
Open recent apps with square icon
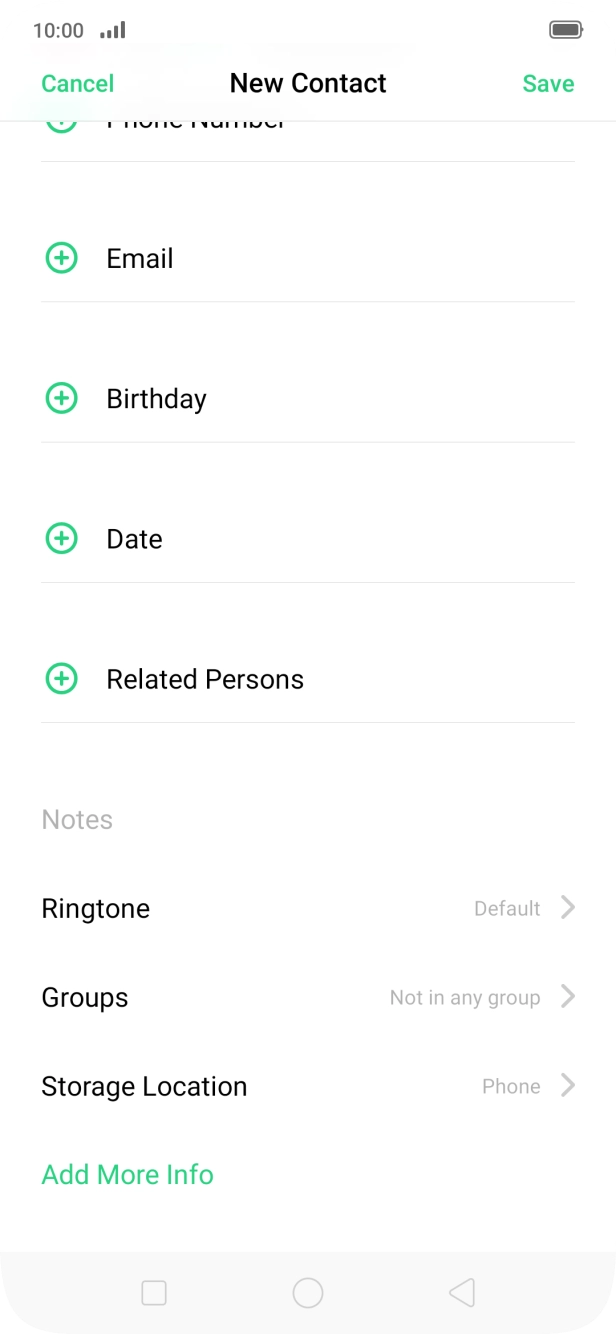click(154, 1293)
